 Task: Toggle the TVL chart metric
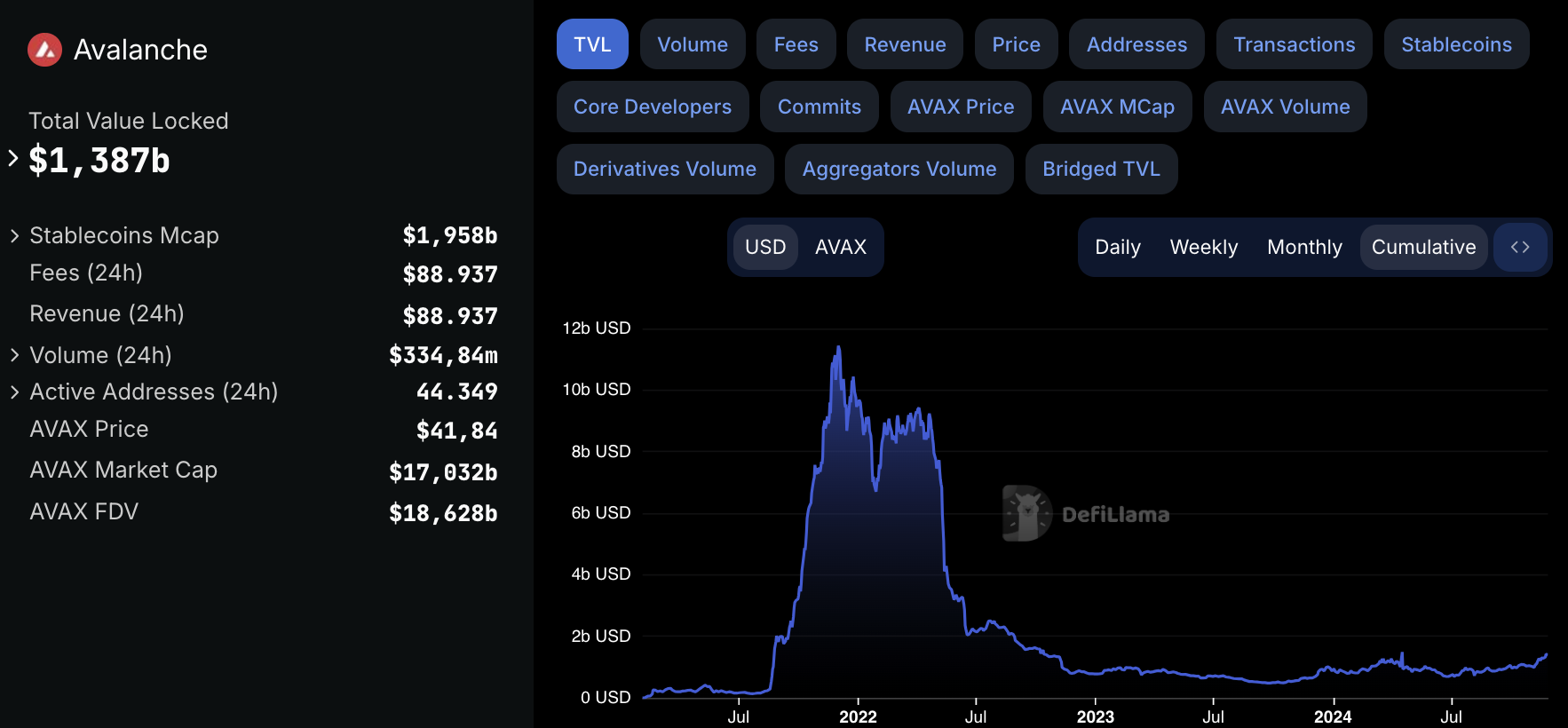tap(592, 44)
